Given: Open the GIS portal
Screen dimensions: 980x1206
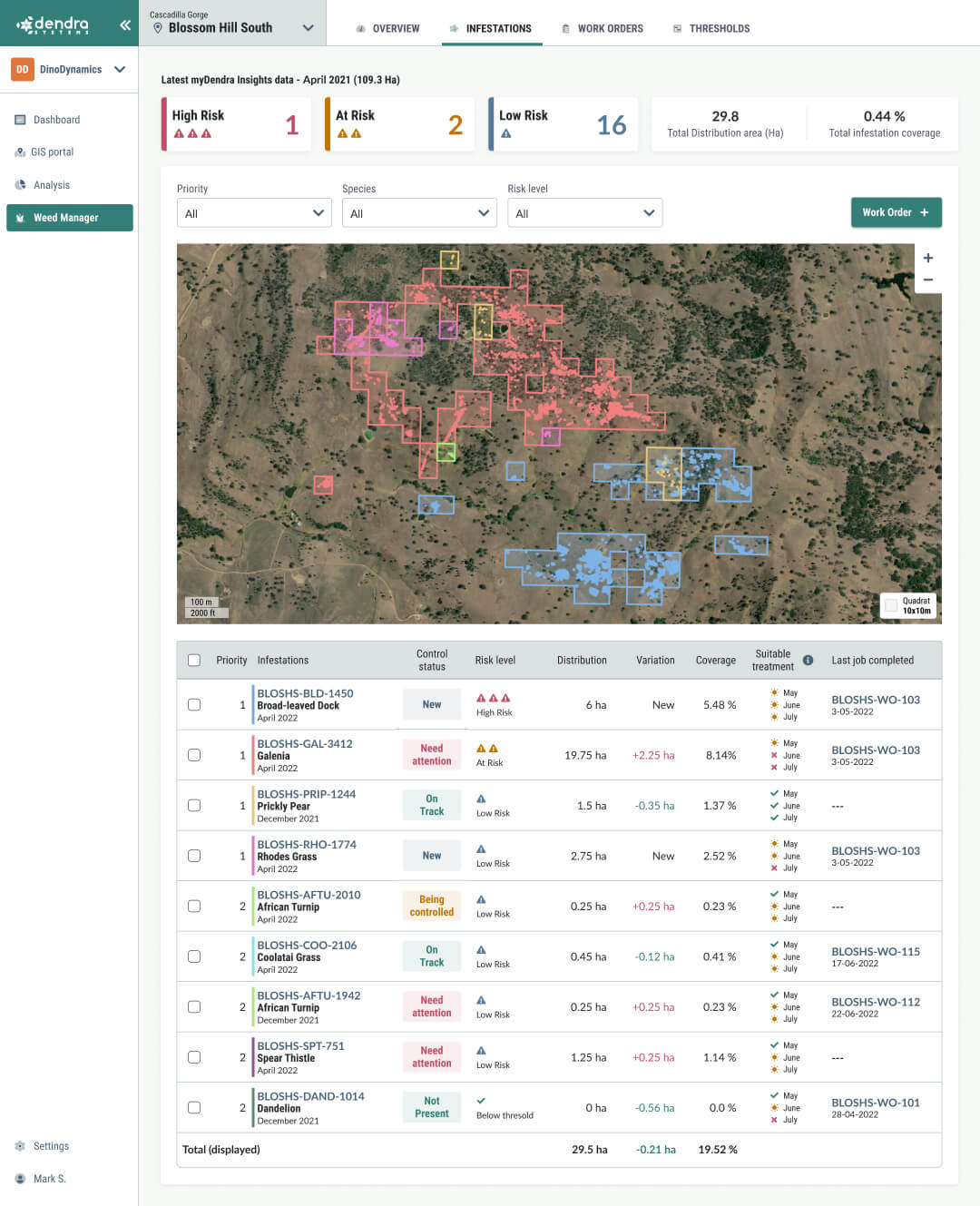Looking at the screenshot, I should click(54, 152).
